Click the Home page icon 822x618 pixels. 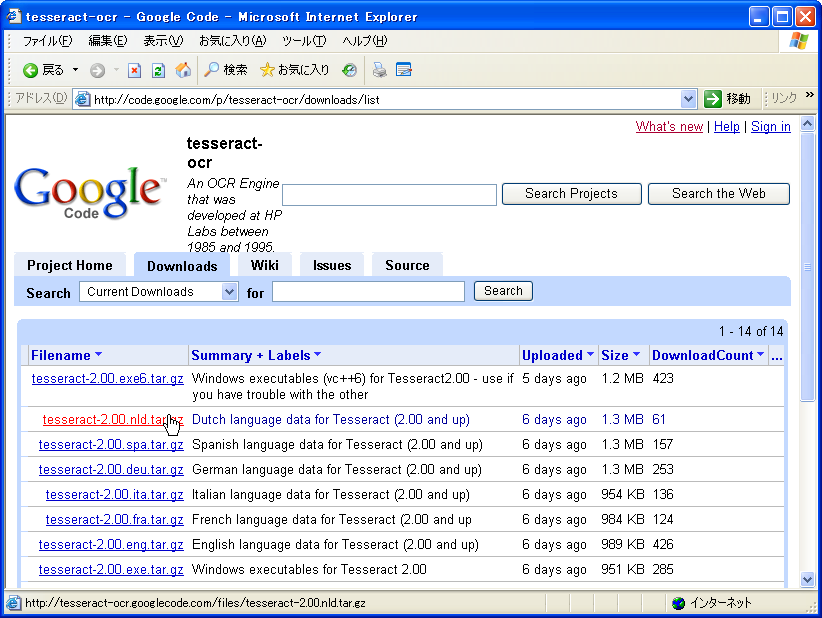183,70
